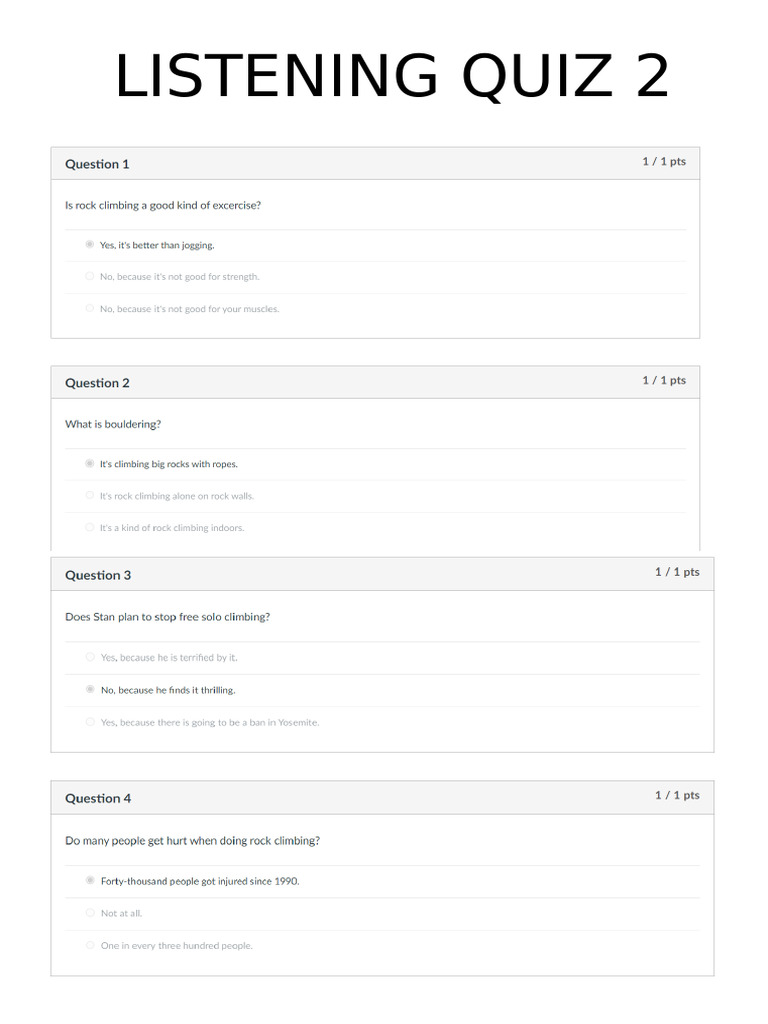Click the "Question 2" header
Image resolution: width=768 pixels, height=1024 pixels.
click(x=97, y=383)
